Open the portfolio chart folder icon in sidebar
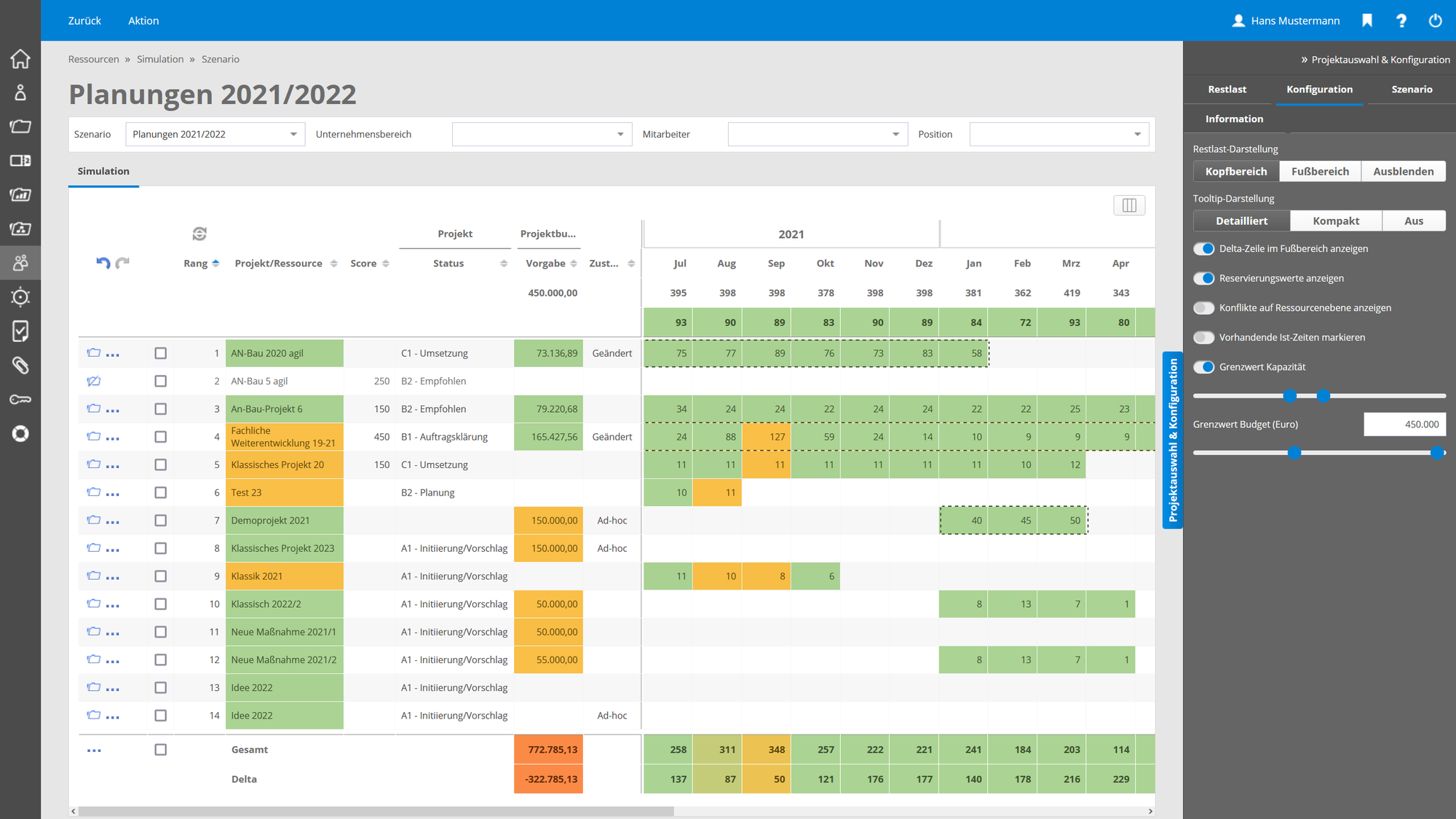The image size is (1456, 819). click(20, 195)
